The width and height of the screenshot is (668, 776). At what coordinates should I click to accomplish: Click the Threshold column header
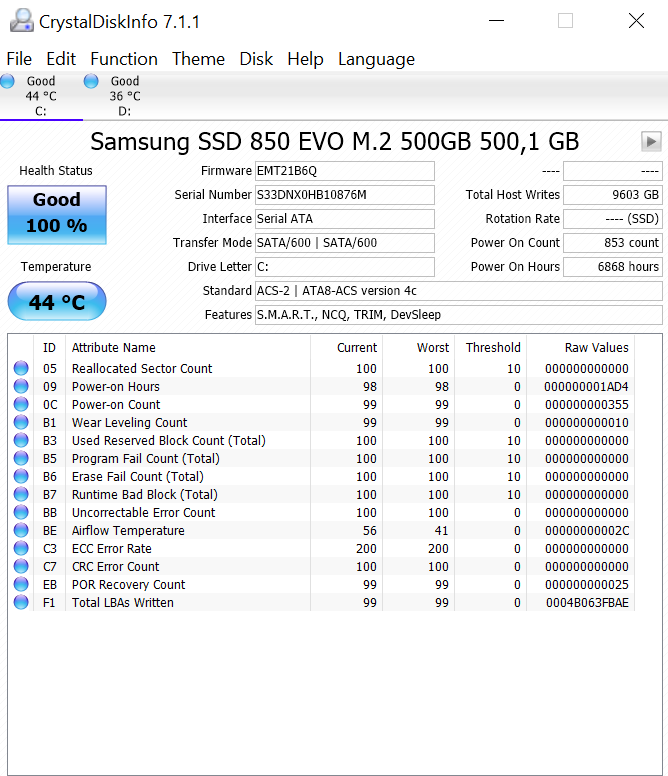click(x=490, y=347)
